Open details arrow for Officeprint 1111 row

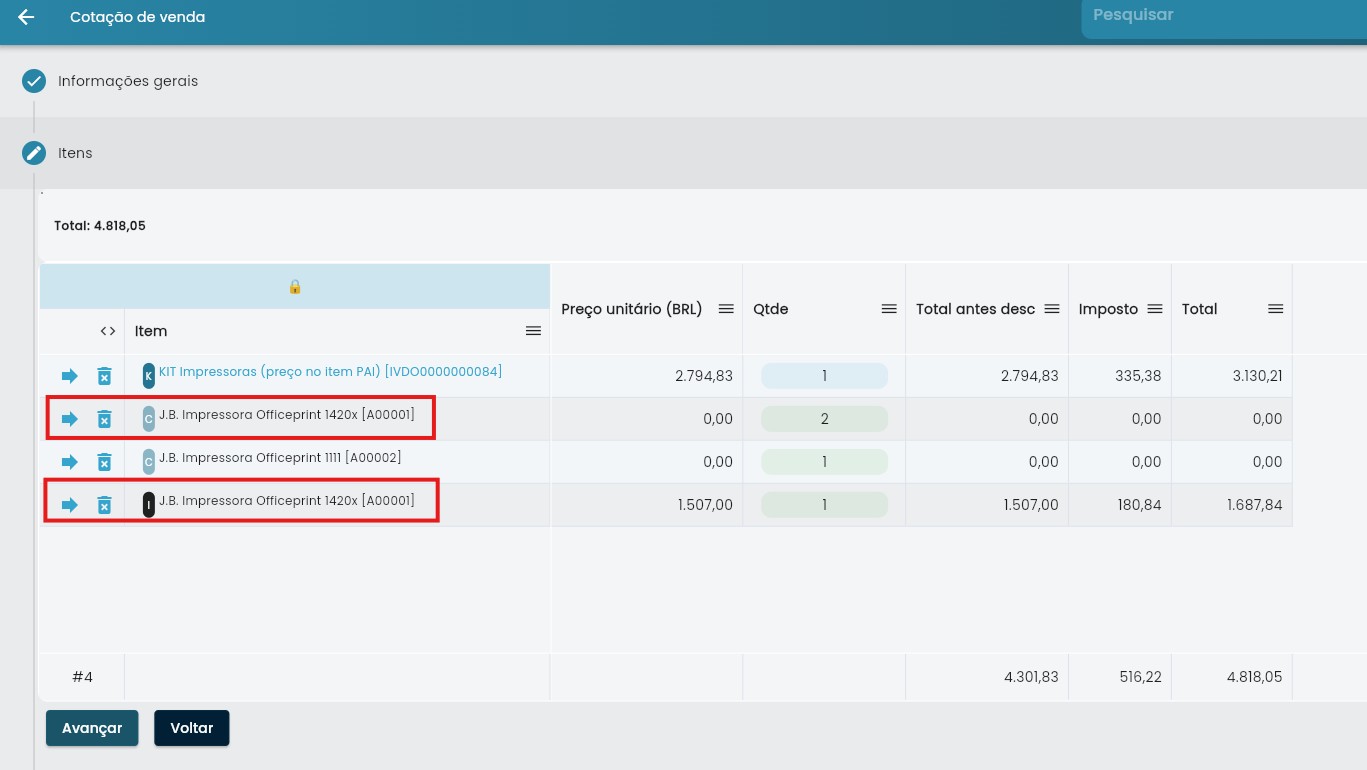[69, 462]
